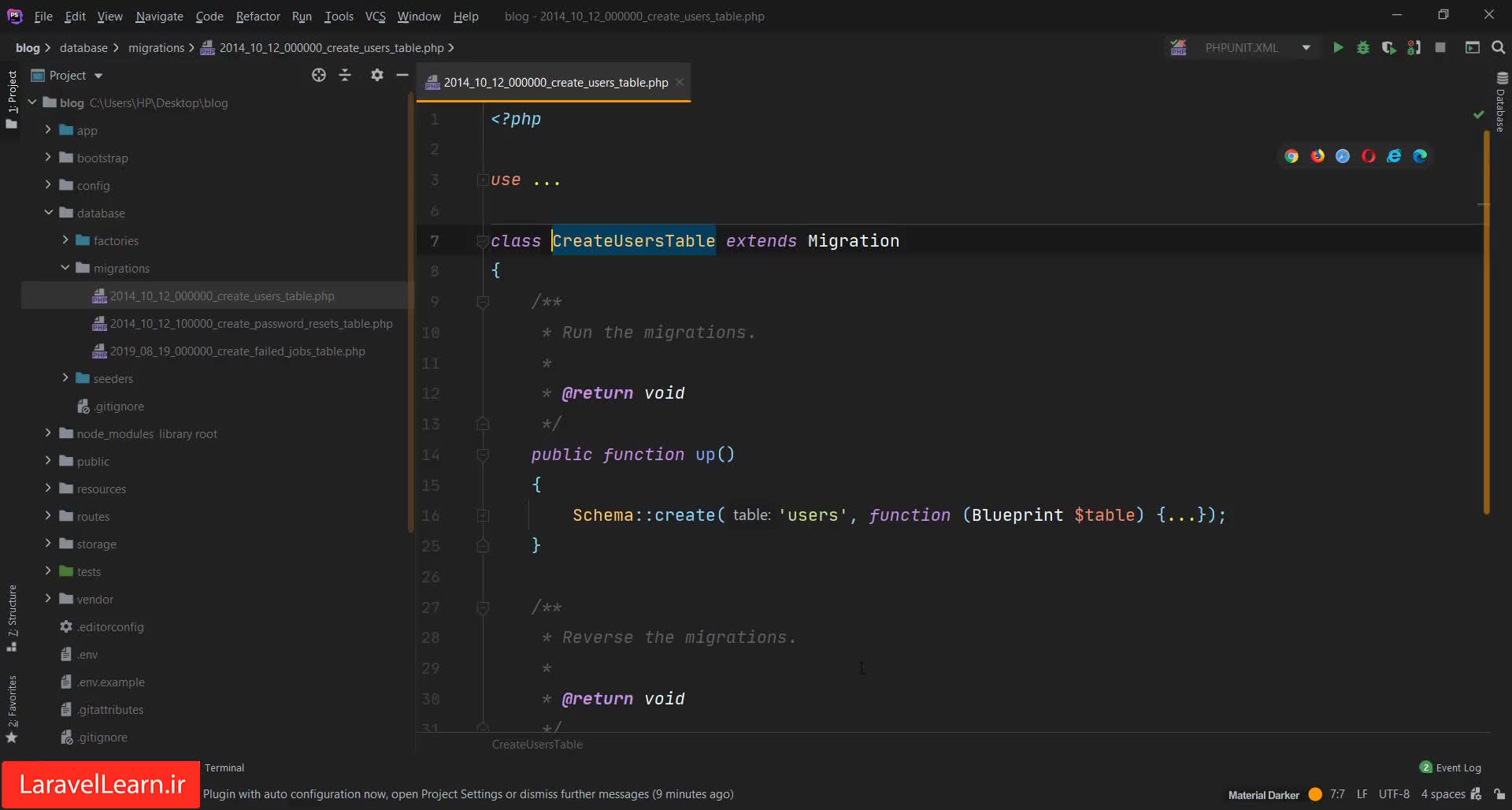
Task: Toggle the Favorites tool window
Action: tap(12, 708)
